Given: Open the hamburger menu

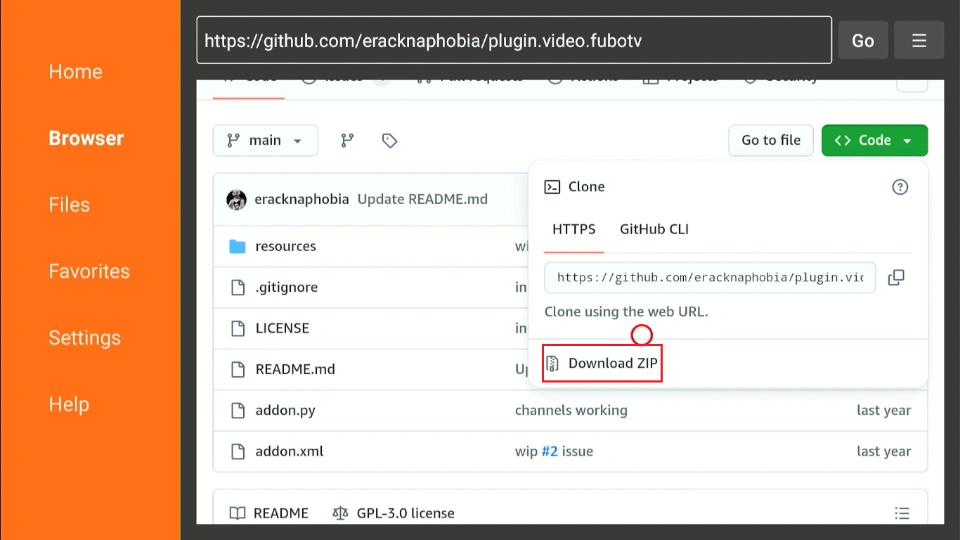Looking at the screenshot, I should pos(919,40).
